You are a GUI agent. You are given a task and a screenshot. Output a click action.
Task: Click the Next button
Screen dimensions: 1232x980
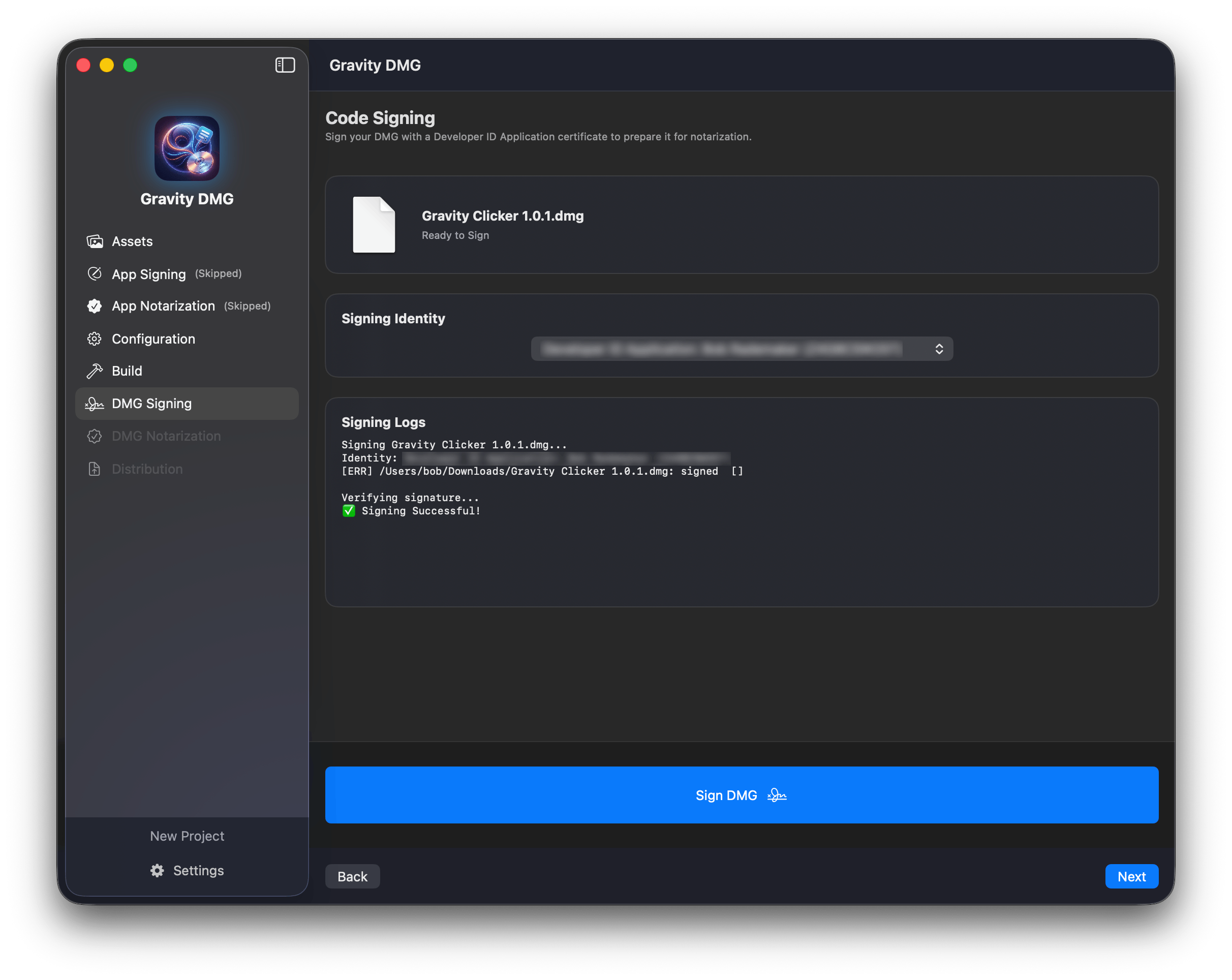(1131, 876)
